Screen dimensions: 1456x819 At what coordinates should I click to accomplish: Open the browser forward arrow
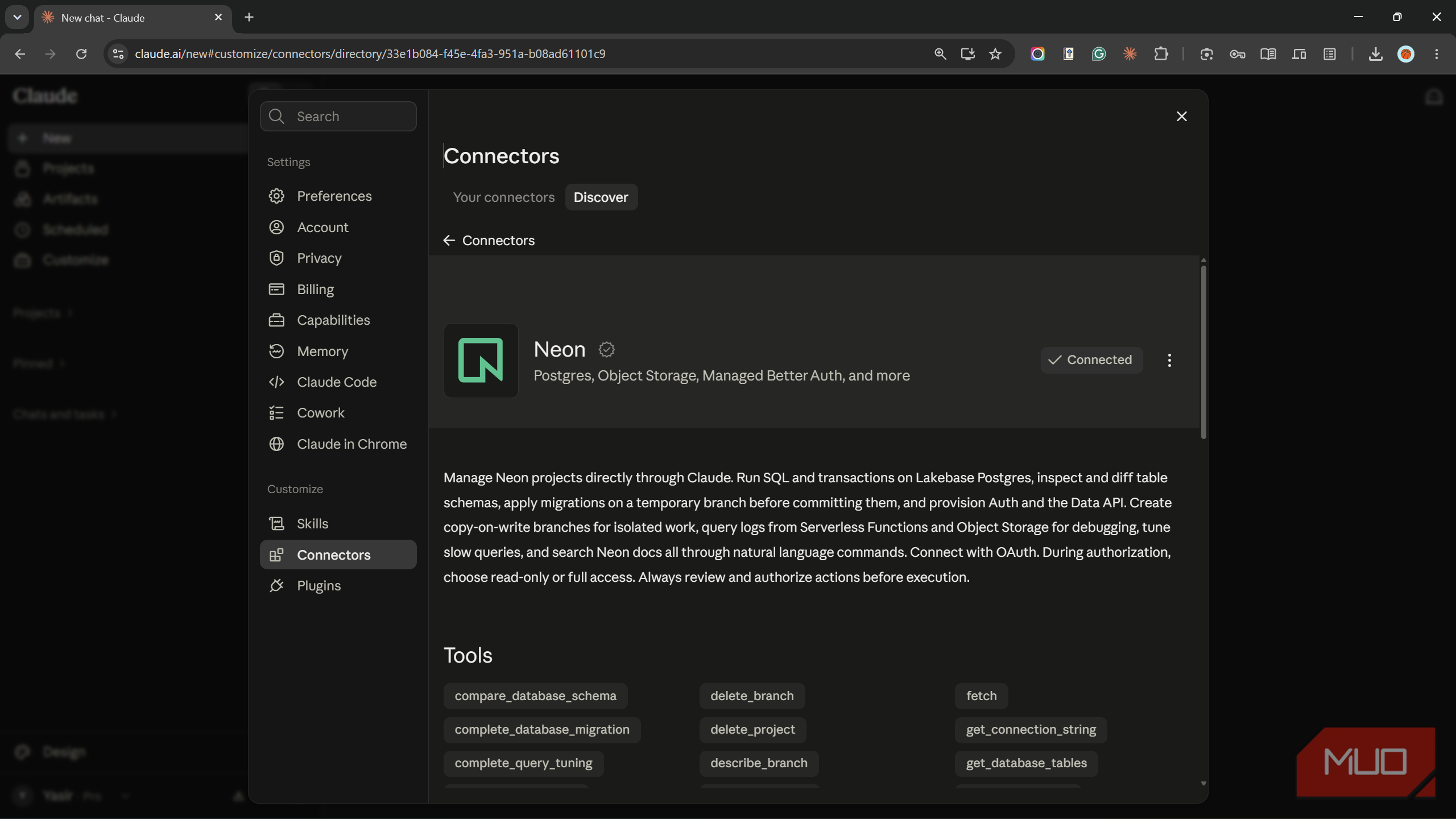click(x=51, y=53)
